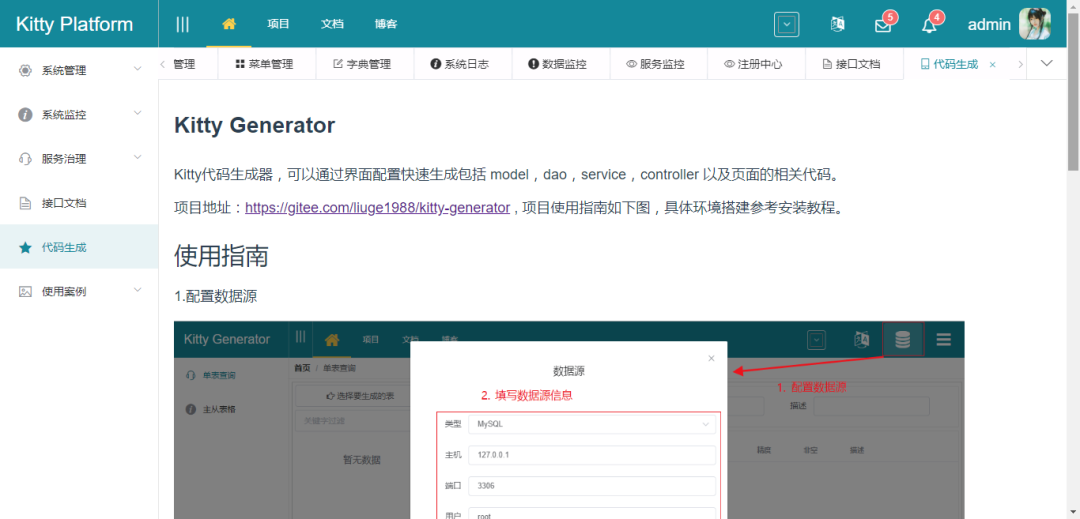1080x519 pixels.
Task: Click the 服务治理 headset icon
Action: [25, 159]
